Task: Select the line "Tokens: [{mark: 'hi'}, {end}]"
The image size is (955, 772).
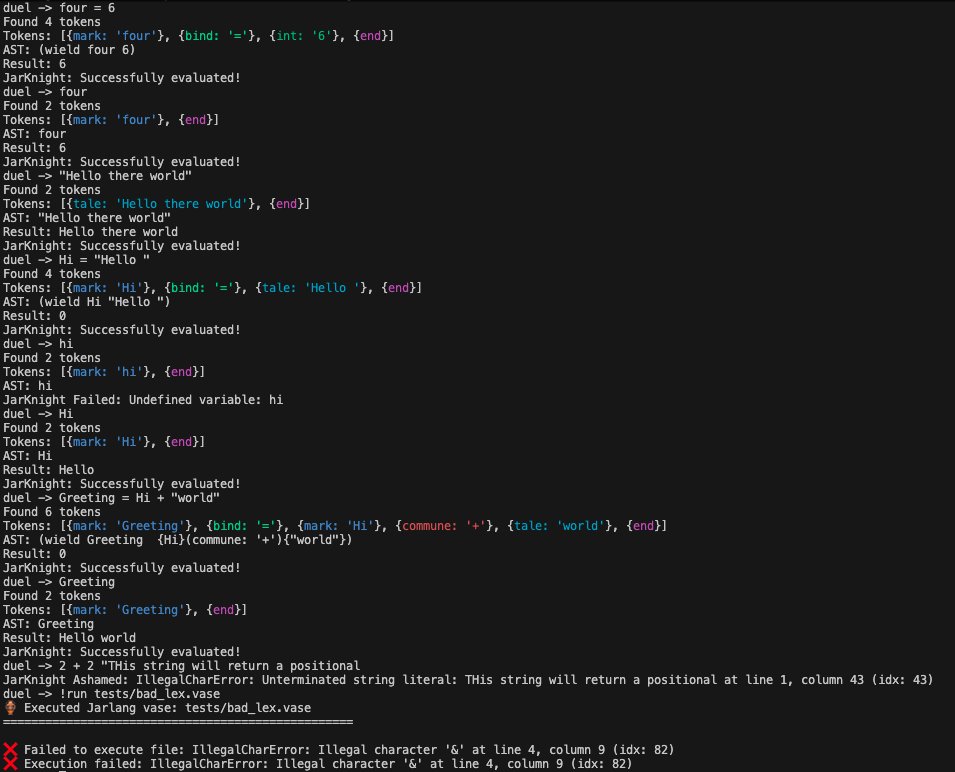Action: tap(104, 372)
